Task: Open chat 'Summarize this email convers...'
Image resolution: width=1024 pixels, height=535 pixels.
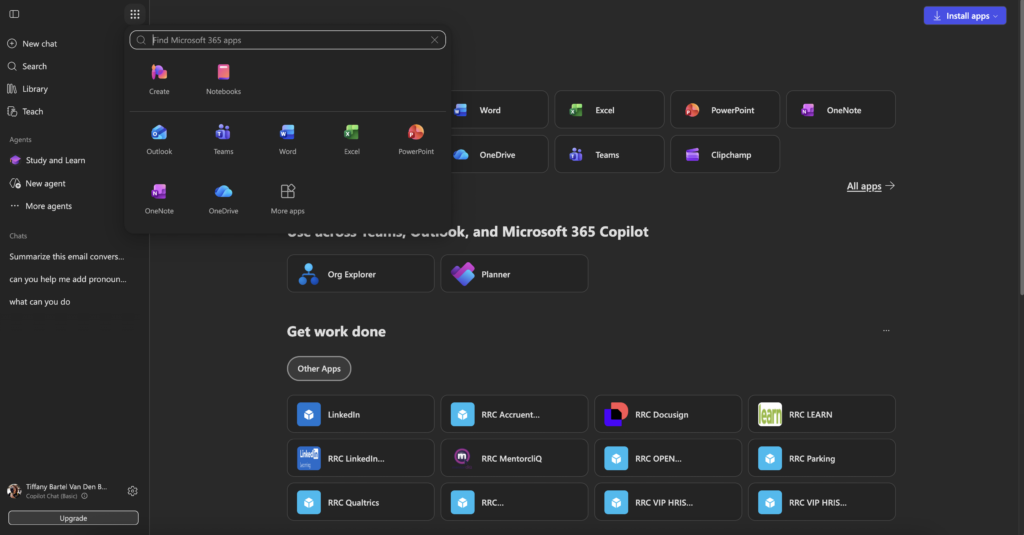Action: 67,257
